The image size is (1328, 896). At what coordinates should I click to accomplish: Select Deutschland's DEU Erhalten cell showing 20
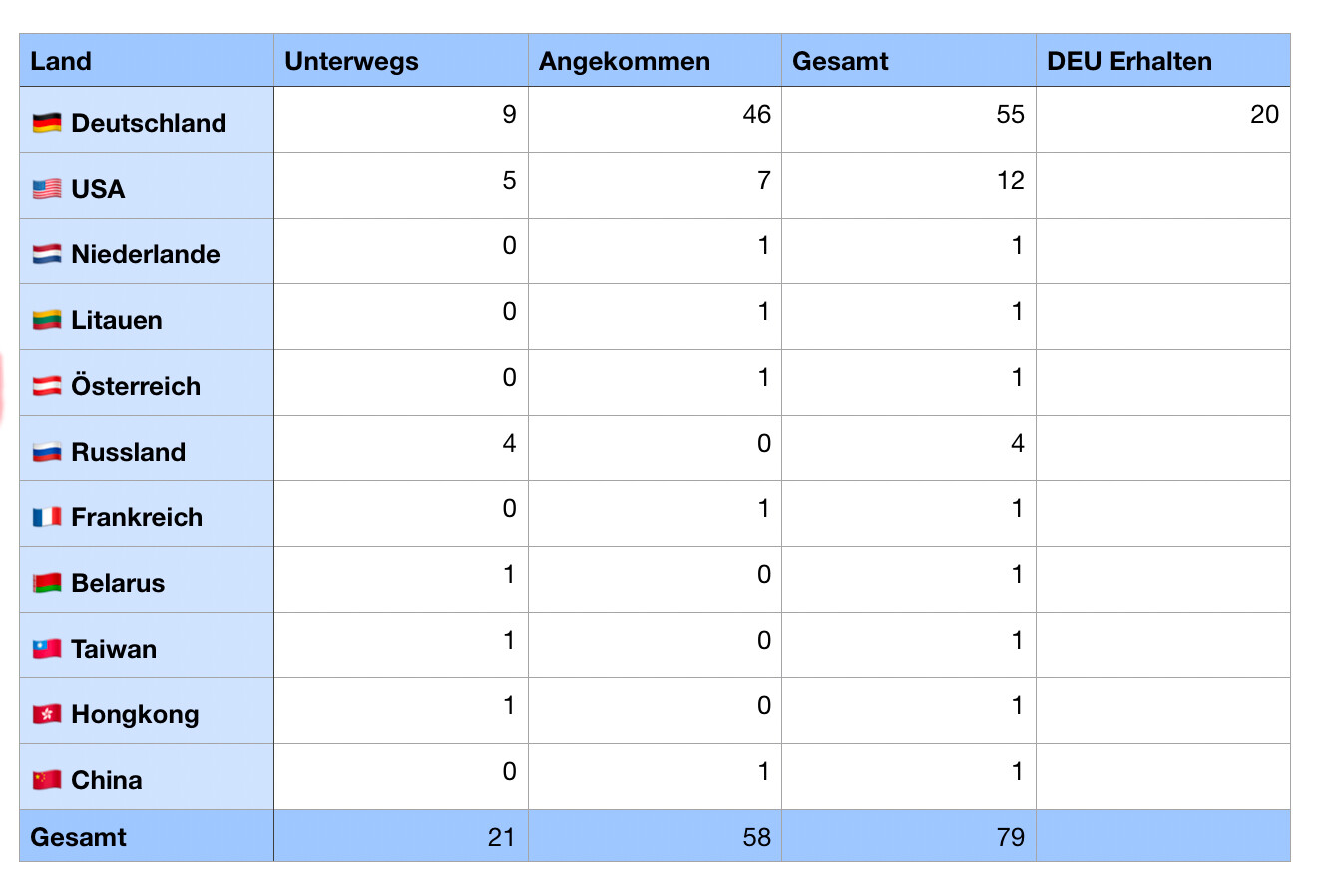point(1162,119)
